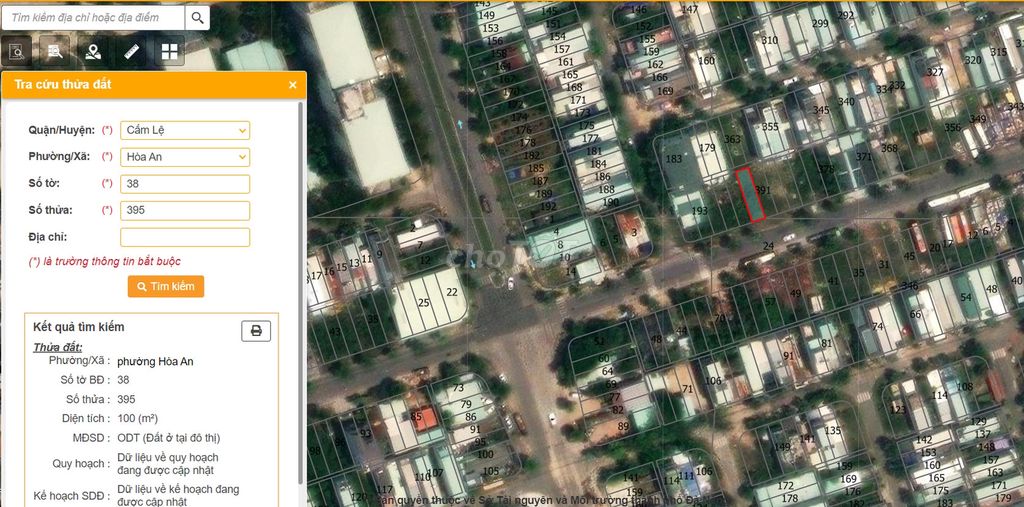Click parcel 57 on the map
Viewport: 1024px width, 507px height.
click(771, 301)
